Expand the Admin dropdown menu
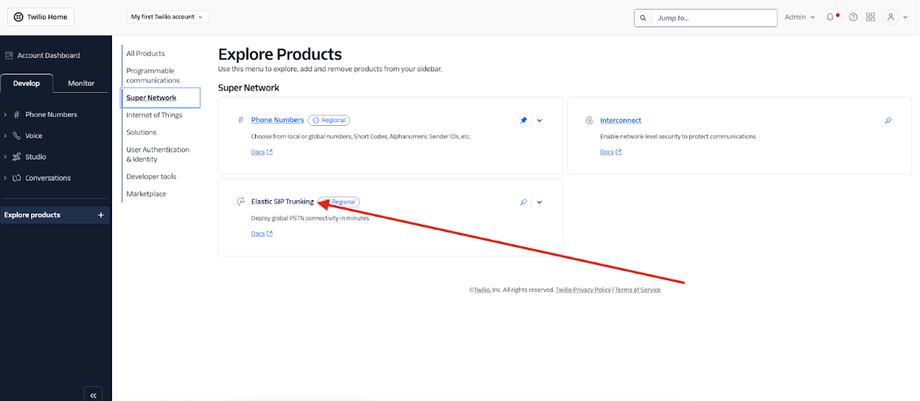 coord(800,17)
